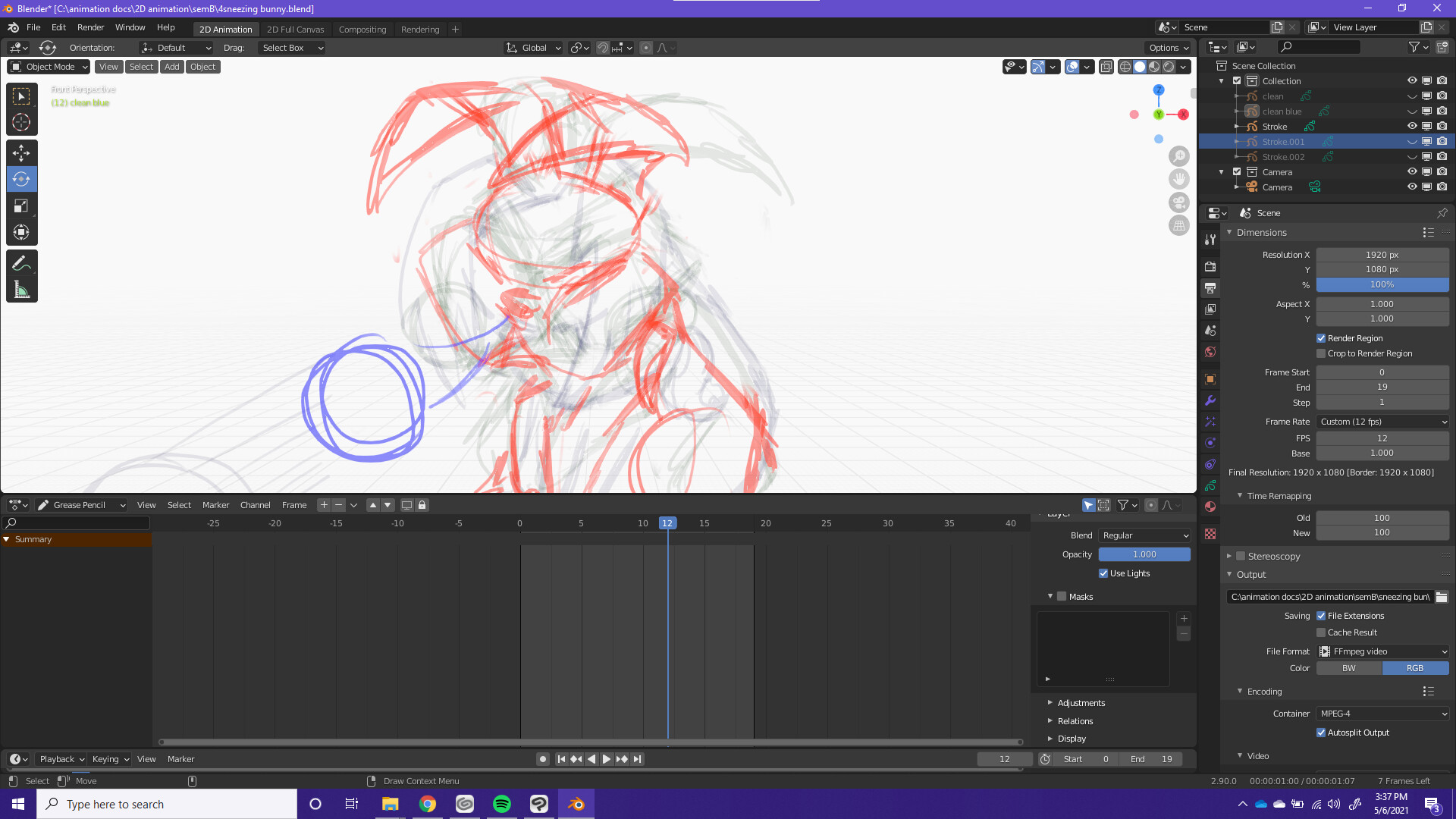This screenshot has width=1456, height=819.
Task: Switch to the Compositing tab
Action: tap(362, 29)
